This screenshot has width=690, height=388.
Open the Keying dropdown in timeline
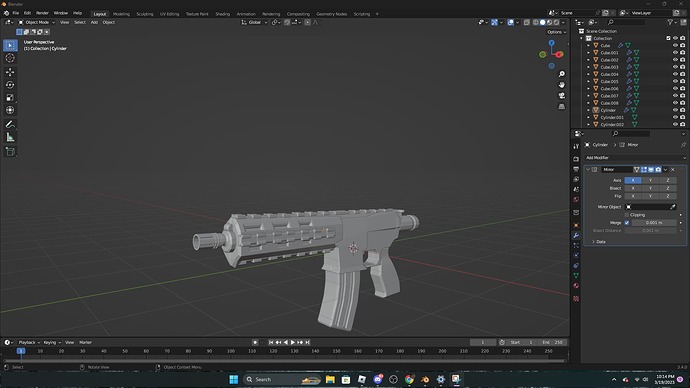coord(51,342)
